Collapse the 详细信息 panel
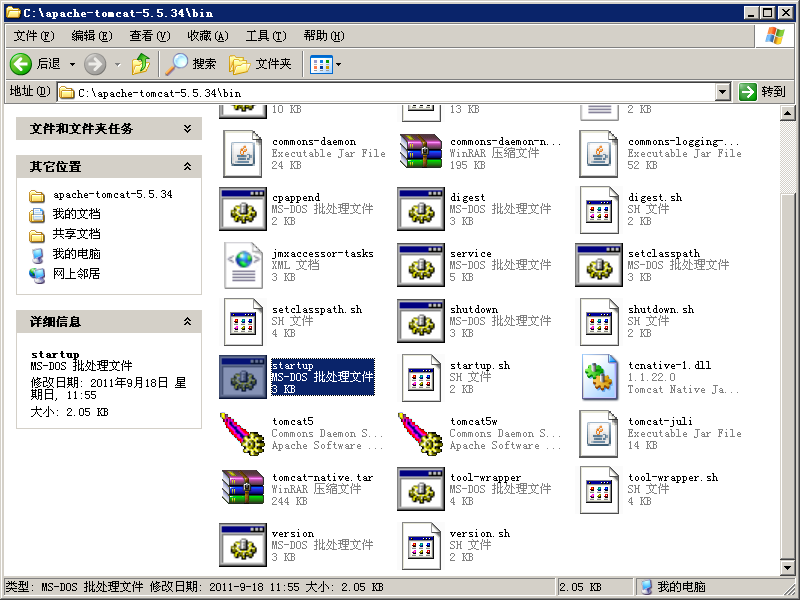 point(188,321)
